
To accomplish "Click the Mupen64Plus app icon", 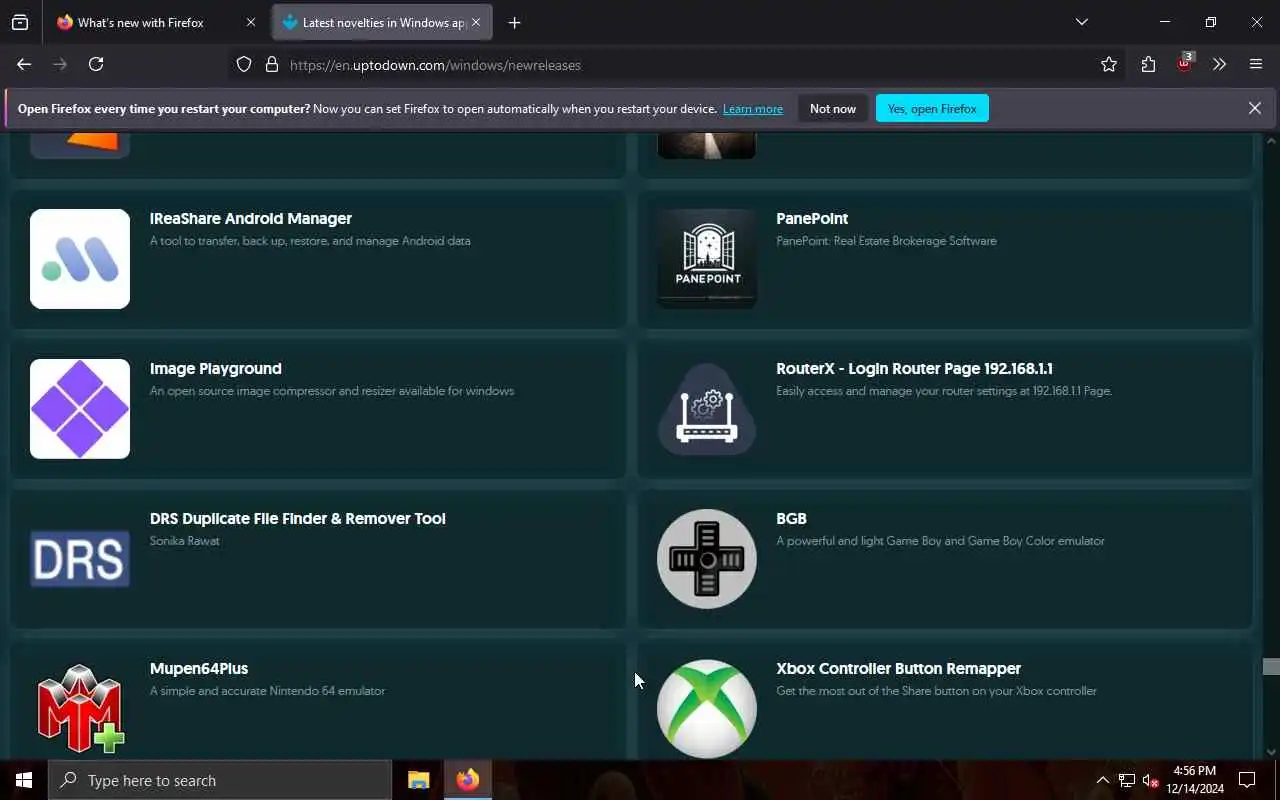I will 80,708.
